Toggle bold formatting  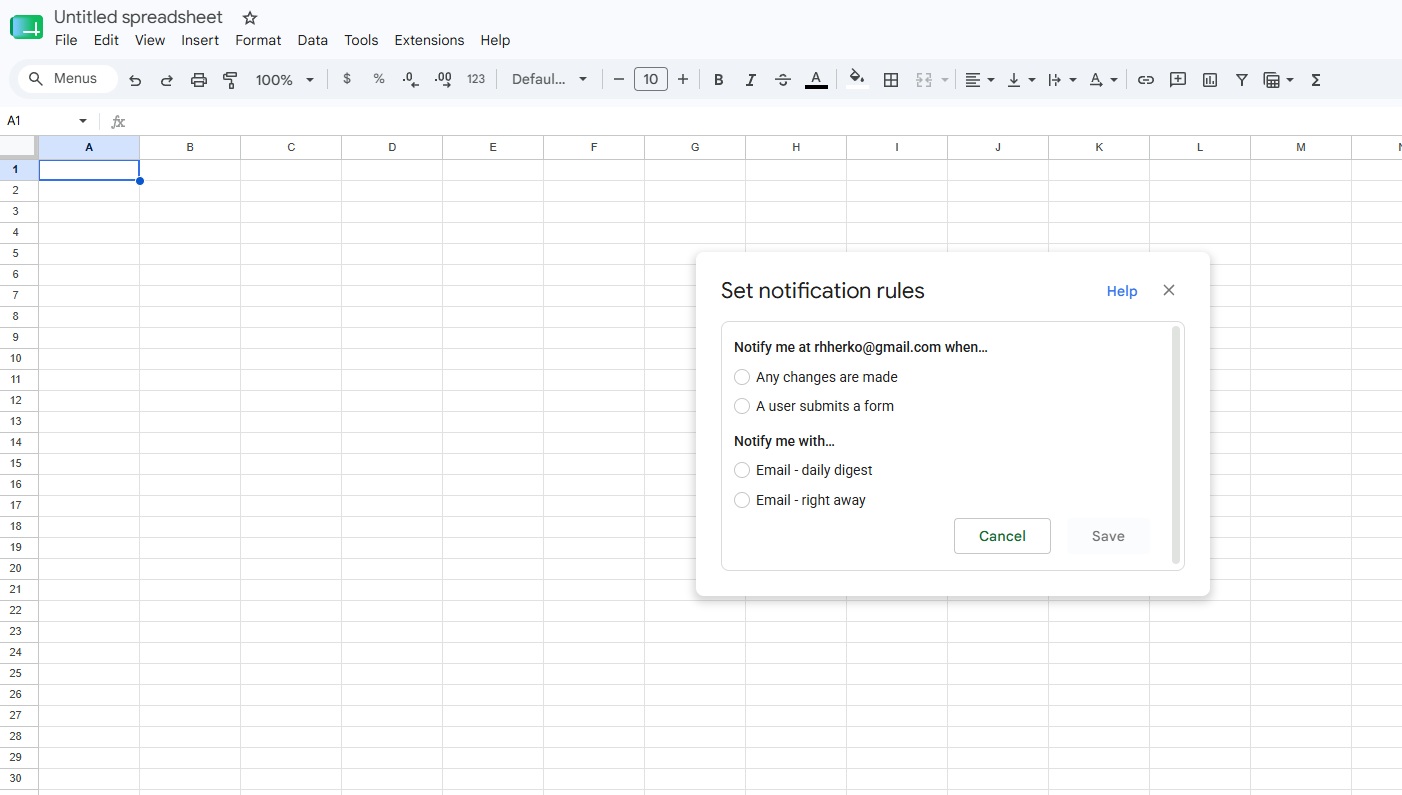tap(718, 80)
